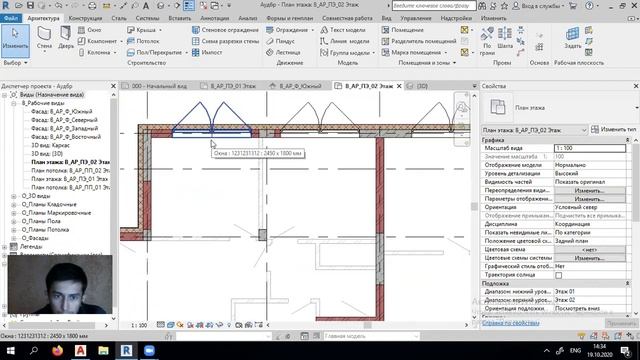Click Изменить for Цветовые схемы системы
Screen dimensions: 640x360
[589, 258]
